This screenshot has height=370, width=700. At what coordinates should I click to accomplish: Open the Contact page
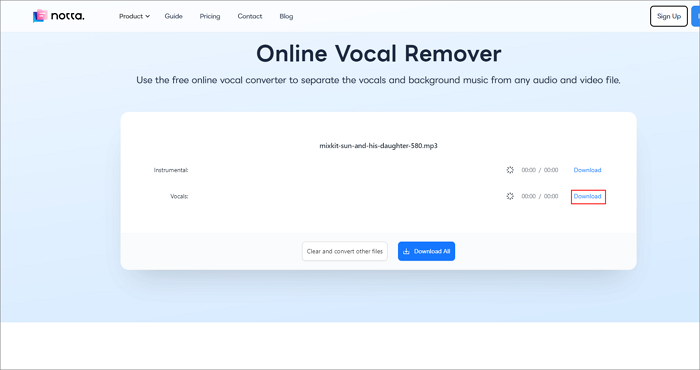(x=250, y=16)
